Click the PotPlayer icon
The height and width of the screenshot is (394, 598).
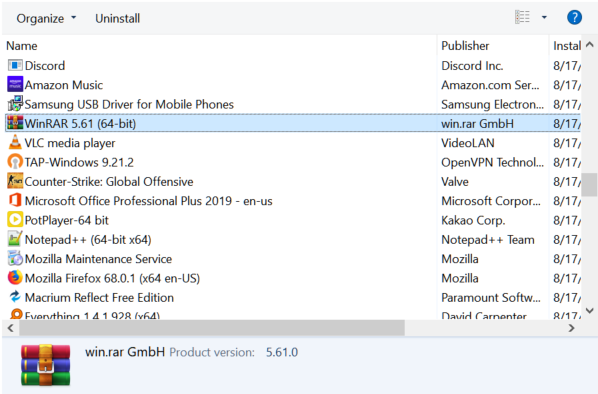click(x=15, y=220)
